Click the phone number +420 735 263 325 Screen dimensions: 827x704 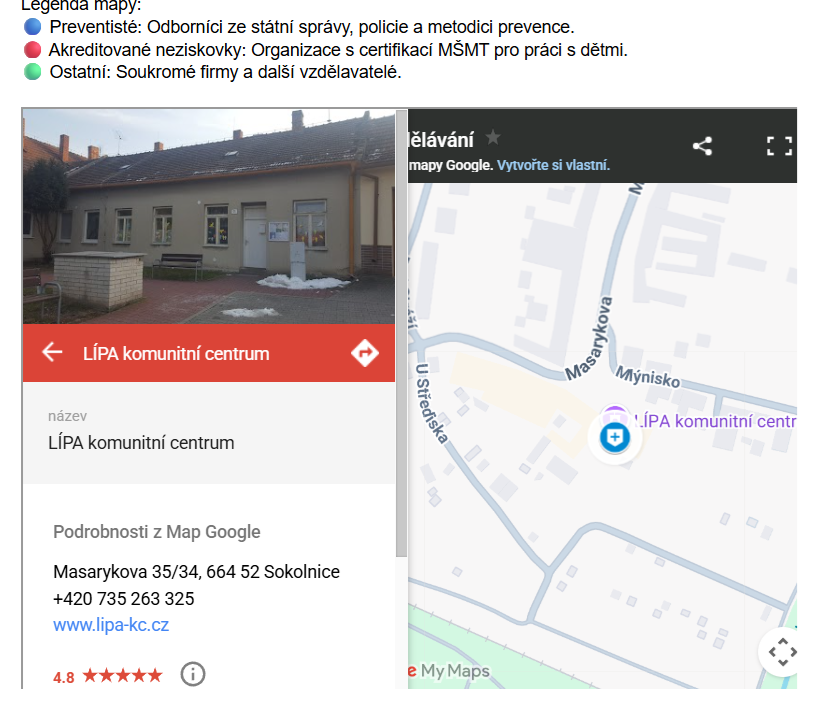click(124, 599)
